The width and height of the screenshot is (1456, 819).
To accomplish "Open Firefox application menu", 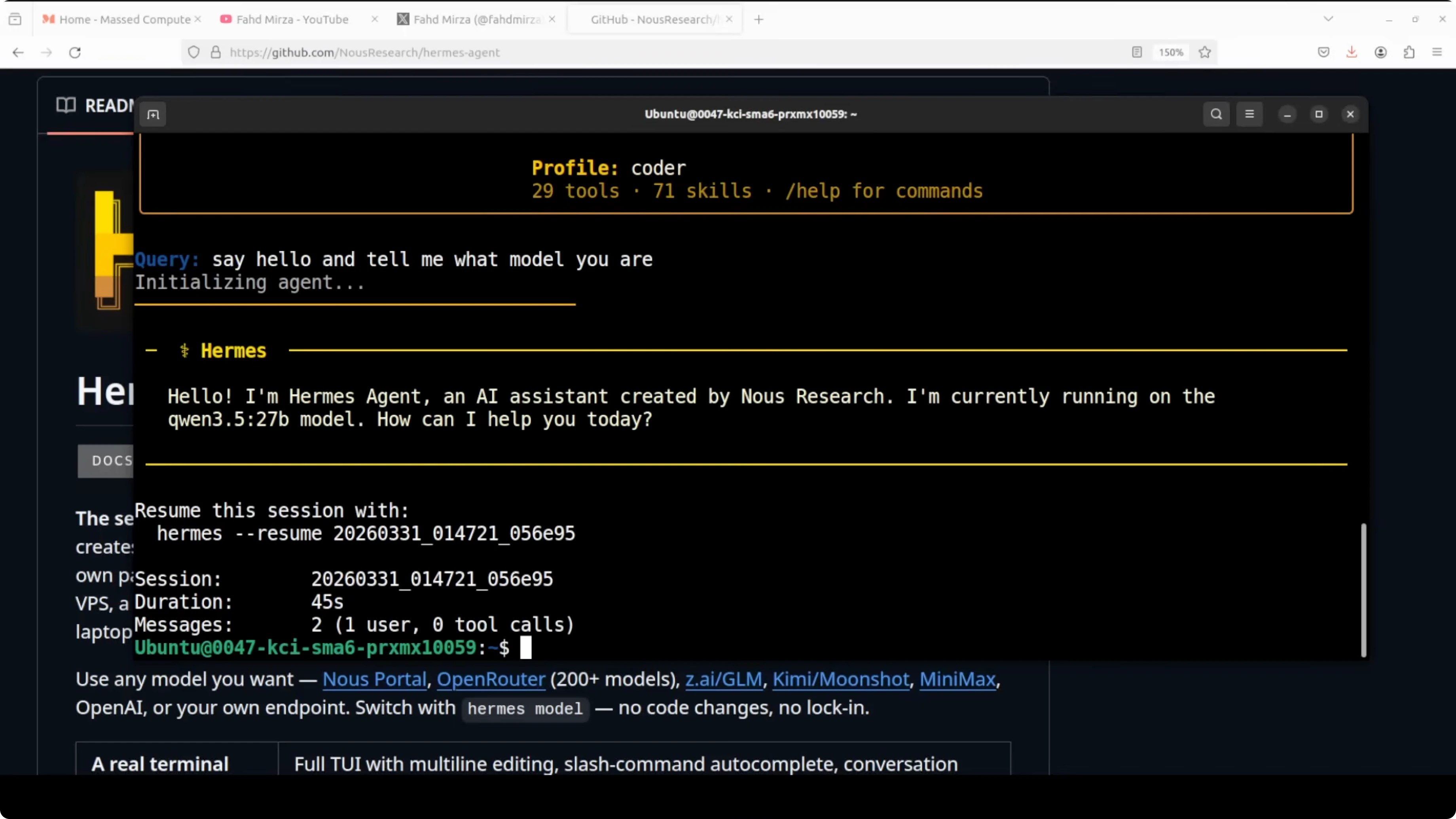I will click(1437, 53).
